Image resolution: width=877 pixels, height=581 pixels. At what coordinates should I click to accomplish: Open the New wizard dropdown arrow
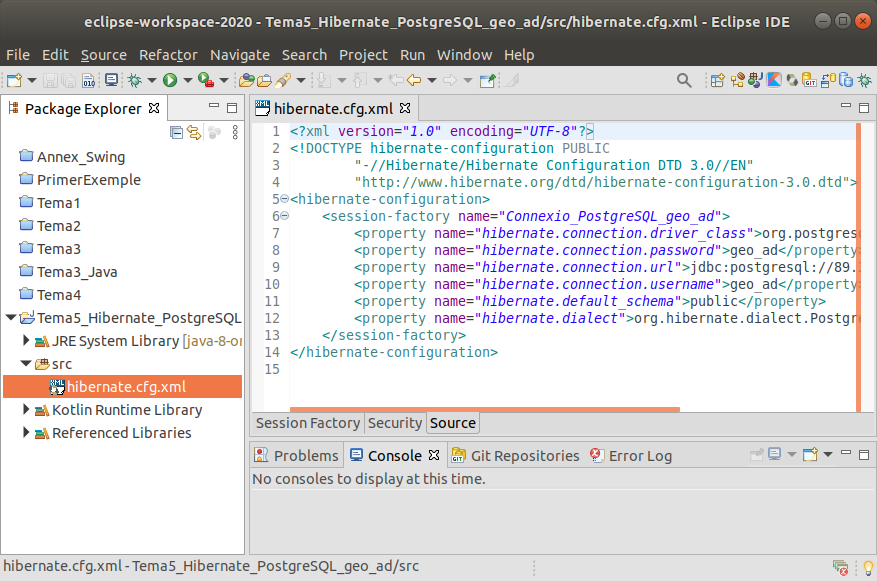32,81
